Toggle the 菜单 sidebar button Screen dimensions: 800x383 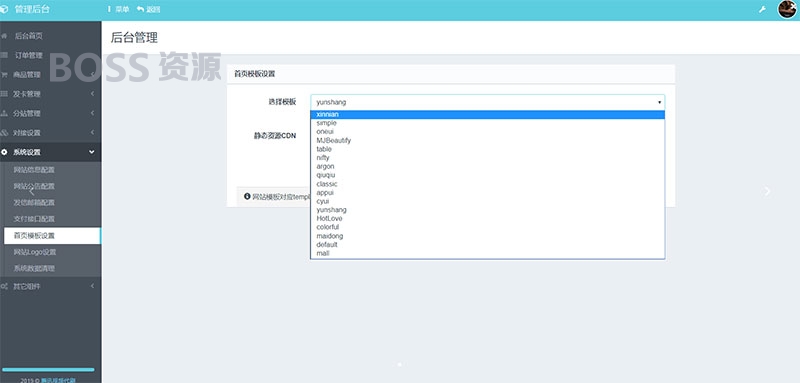pyautogui.click(x=119, y=9)
